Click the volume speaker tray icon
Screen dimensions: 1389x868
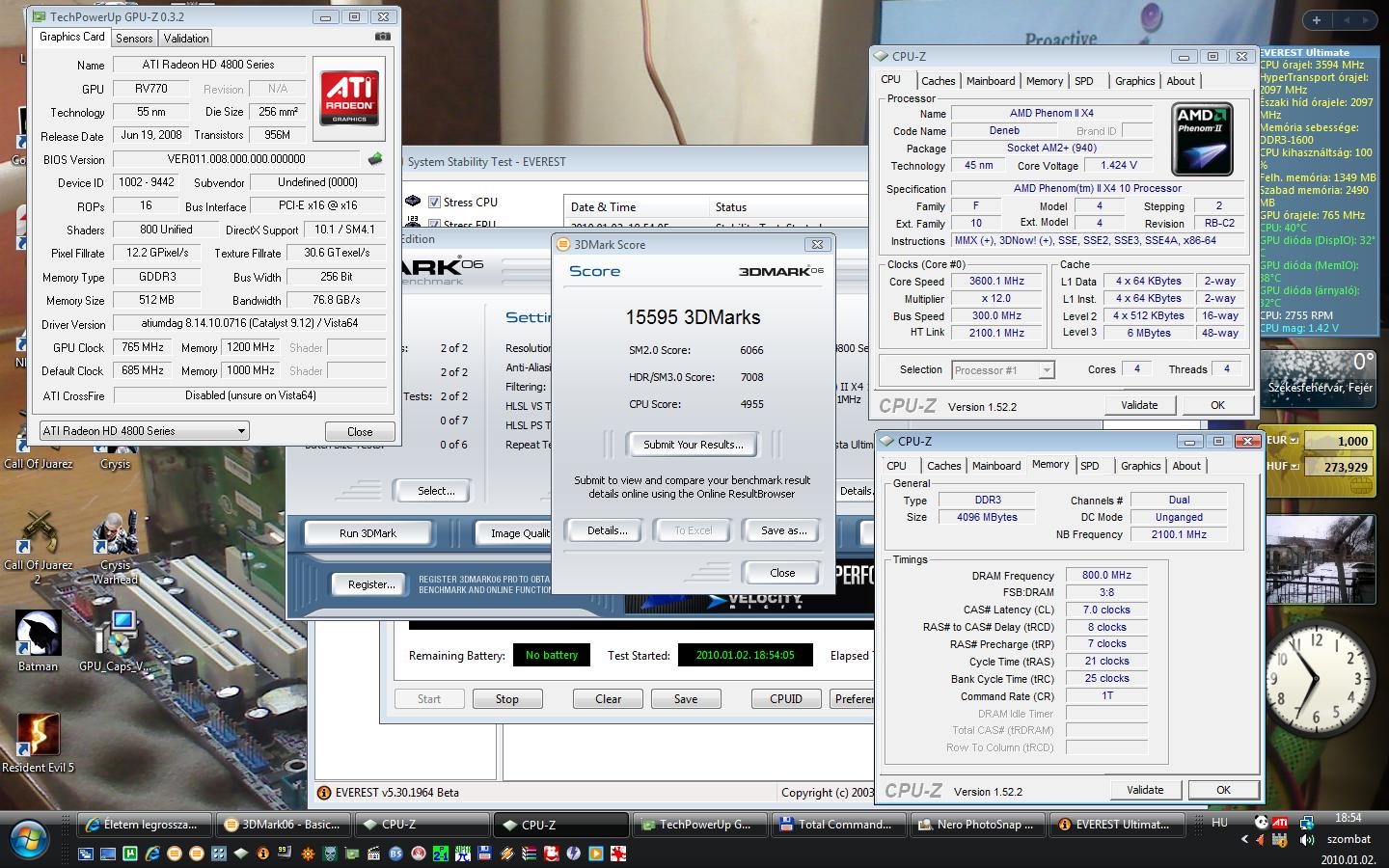click(1307, 840)
